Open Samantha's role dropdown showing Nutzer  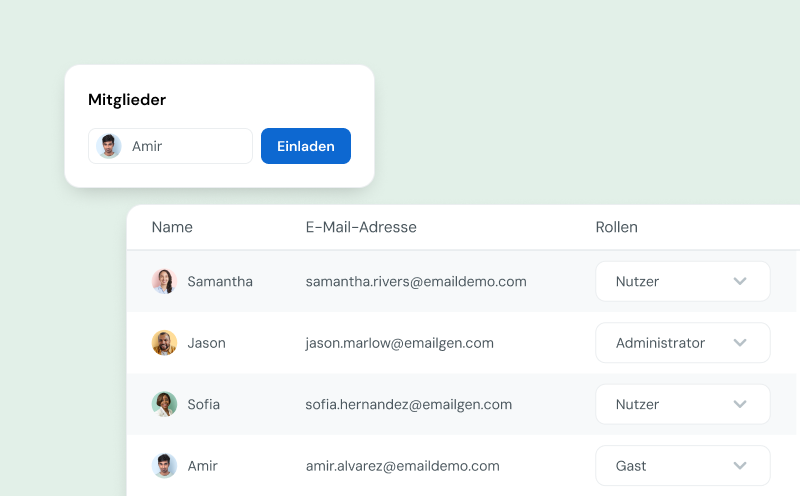683,281
